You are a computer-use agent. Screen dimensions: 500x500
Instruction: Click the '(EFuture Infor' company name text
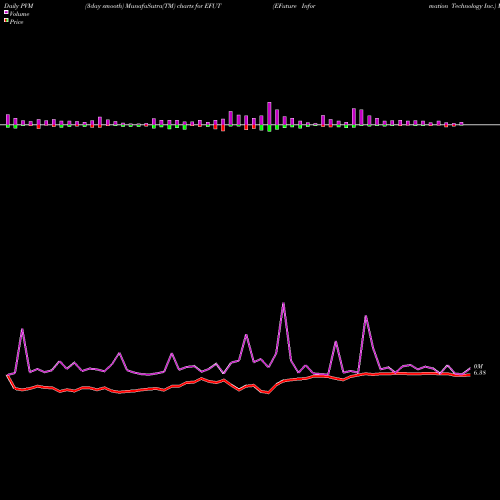click(x=294, y=6)
